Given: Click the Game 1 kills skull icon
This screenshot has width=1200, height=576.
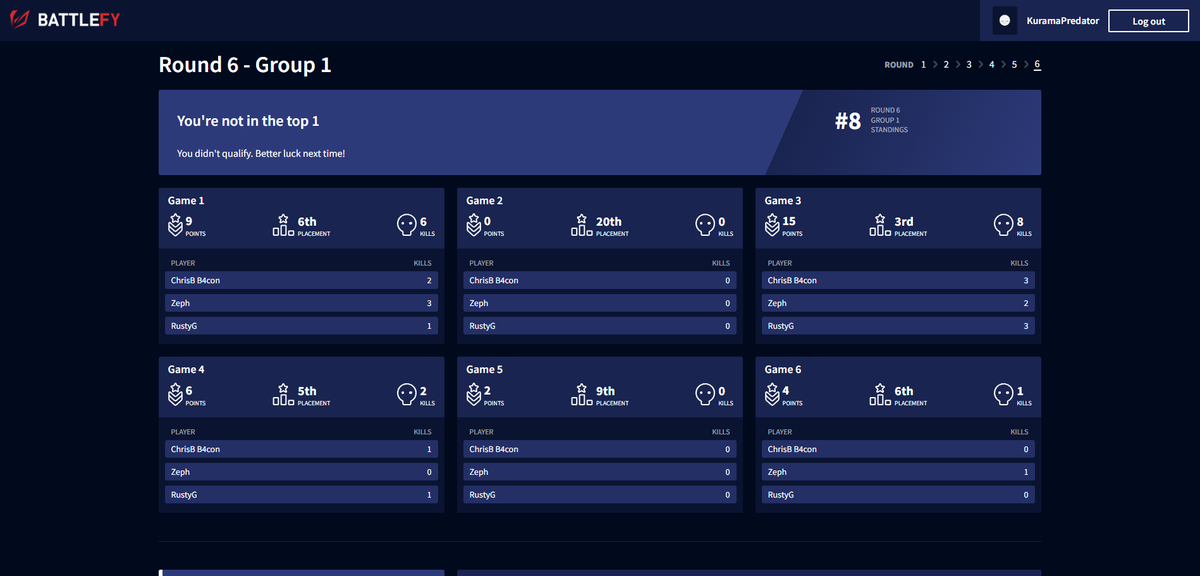Looking at the screenshot, I should pos(407,226).
